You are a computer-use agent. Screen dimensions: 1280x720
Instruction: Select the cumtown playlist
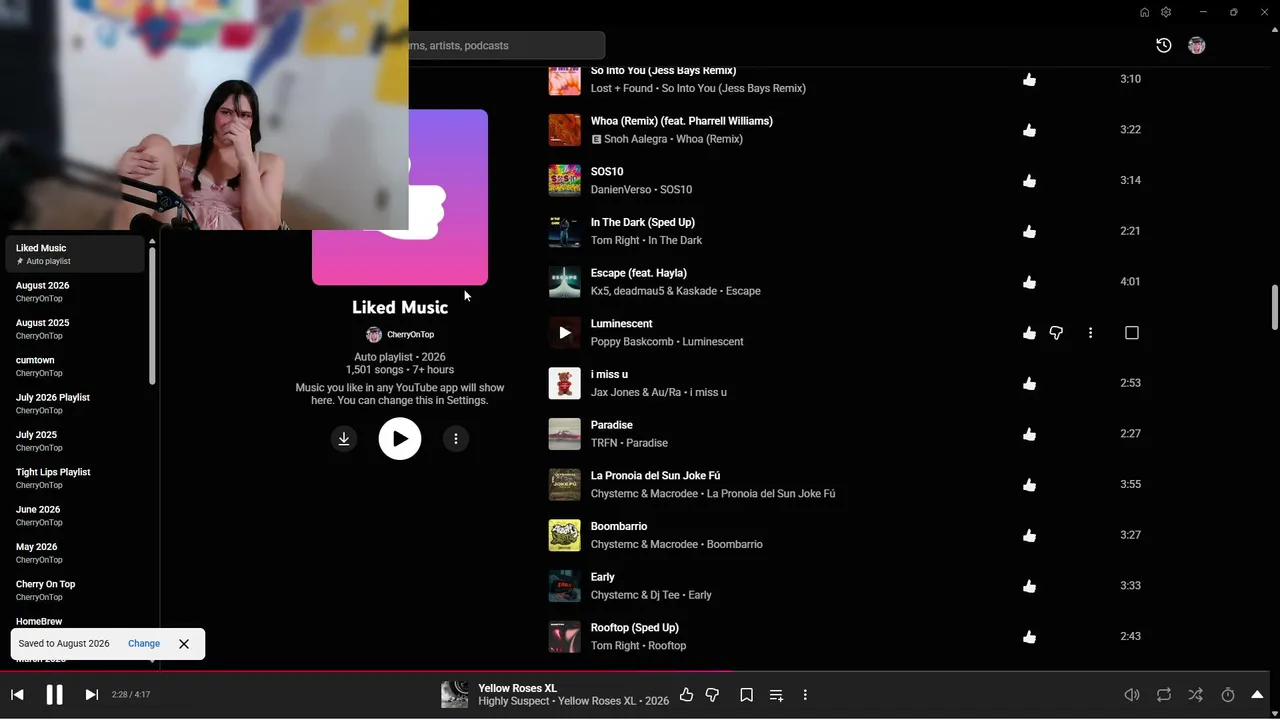pyautogui.click(x=75, y=366)
